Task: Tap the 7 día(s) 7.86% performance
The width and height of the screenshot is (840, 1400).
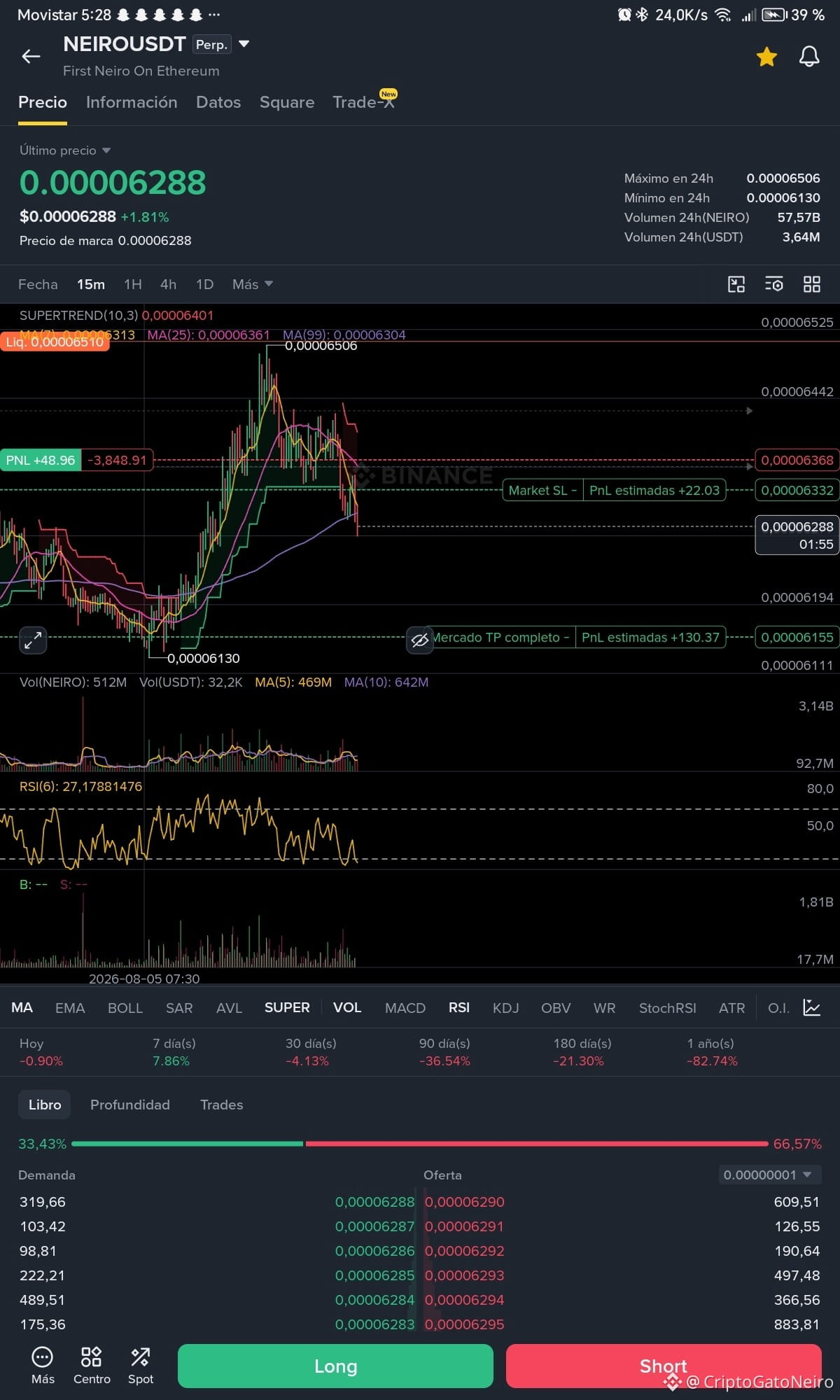Action: 174,1052
